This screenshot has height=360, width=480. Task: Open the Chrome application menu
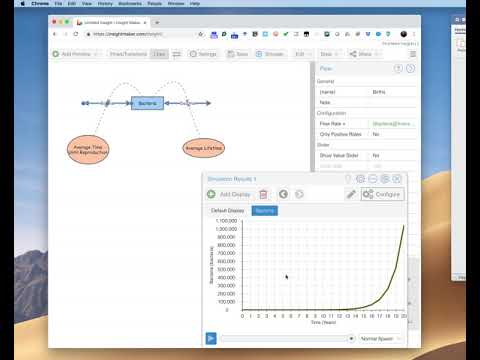40,3
